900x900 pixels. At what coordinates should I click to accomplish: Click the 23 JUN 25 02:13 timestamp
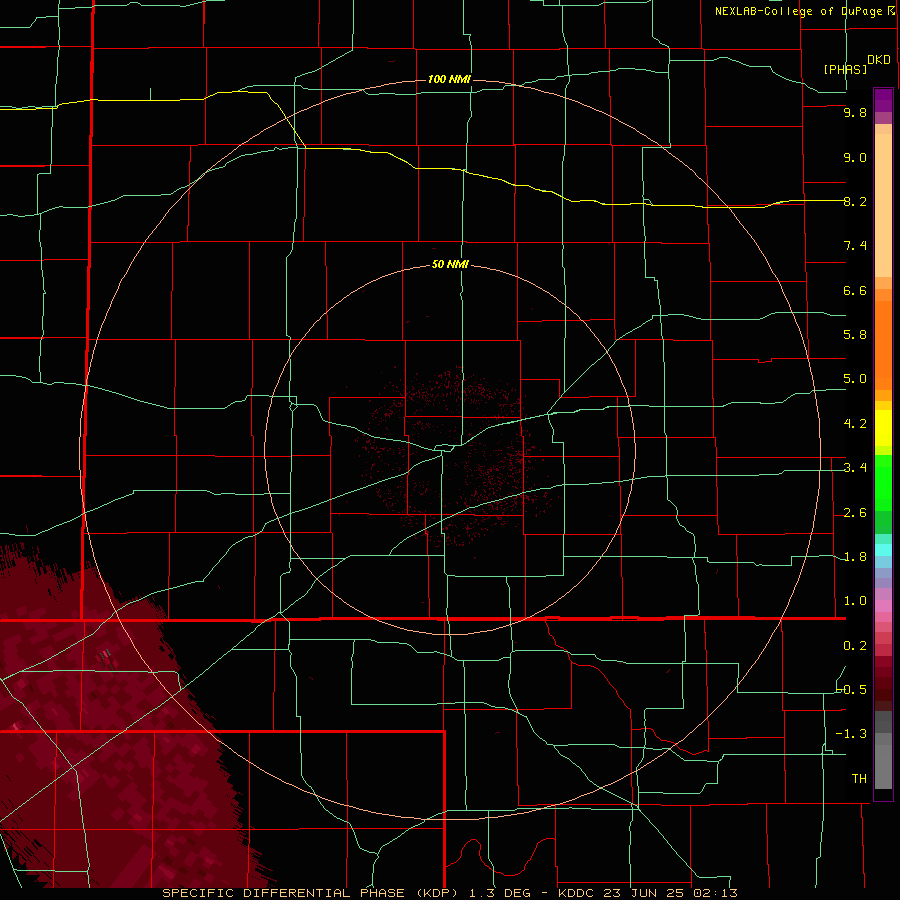670,893
